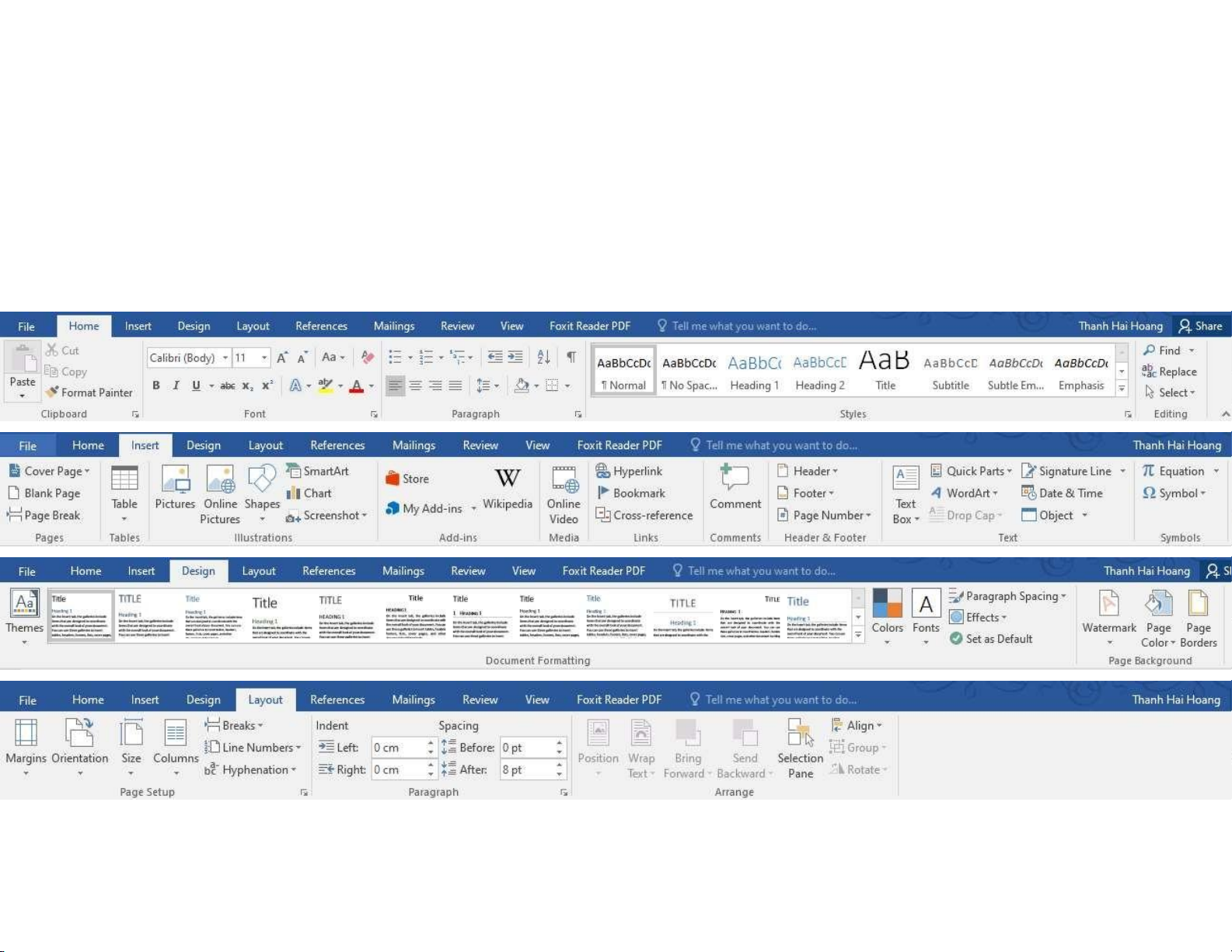Open the Breaks dropdown

pos(234,725)
